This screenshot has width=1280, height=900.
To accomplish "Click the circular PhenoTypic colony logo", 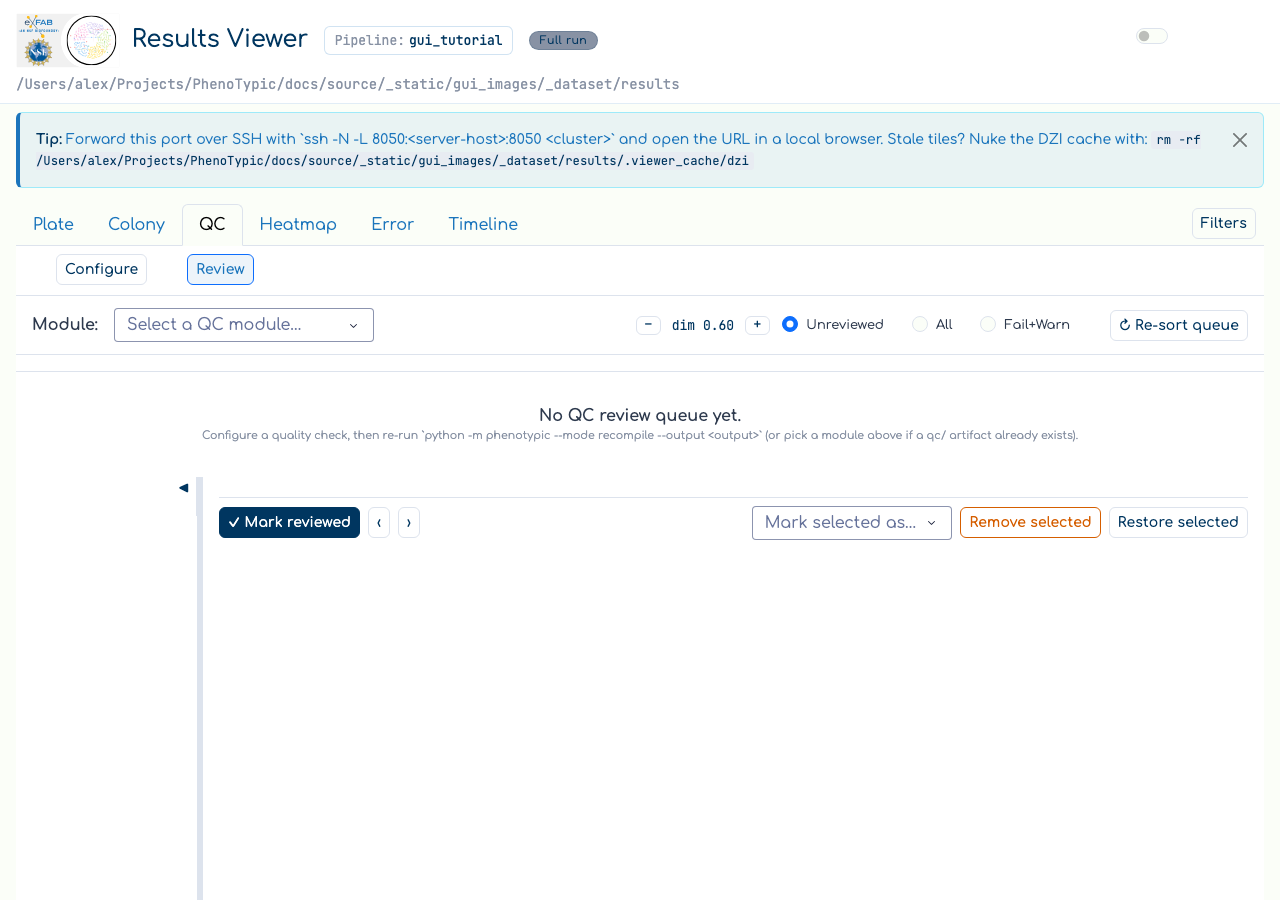I will pyautogui.click(x=91, y=40).
